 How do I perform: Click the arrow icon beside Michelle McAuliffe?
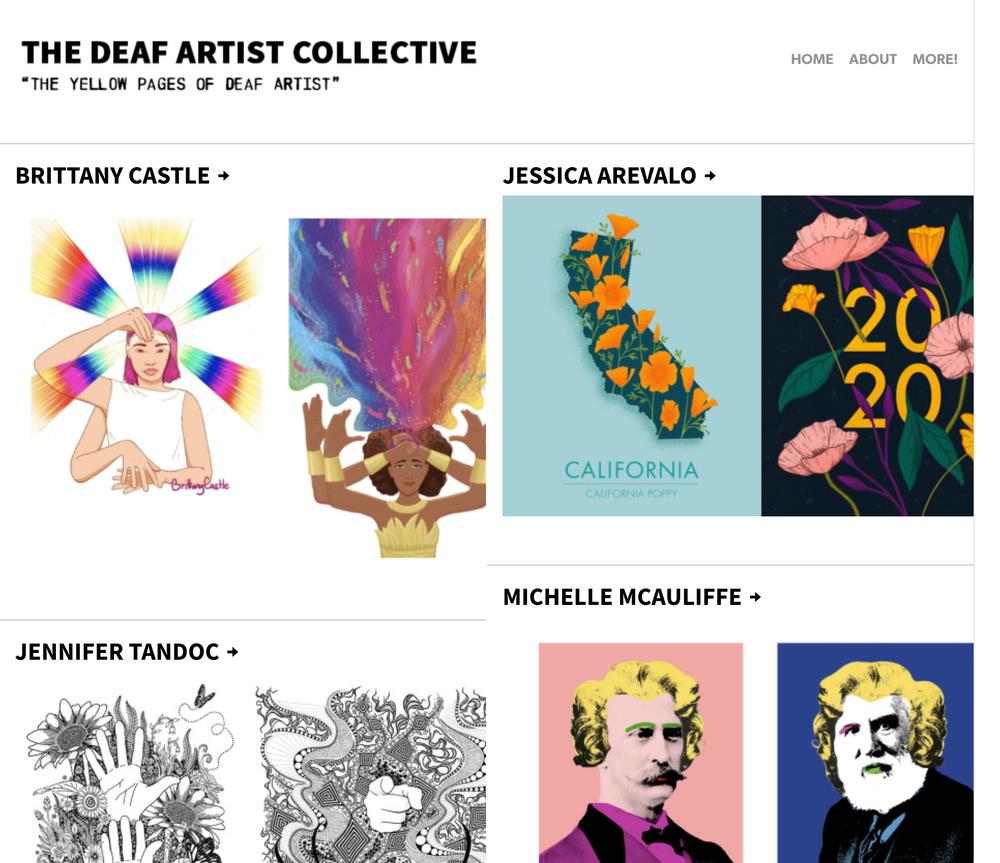(x=755, y=597)
